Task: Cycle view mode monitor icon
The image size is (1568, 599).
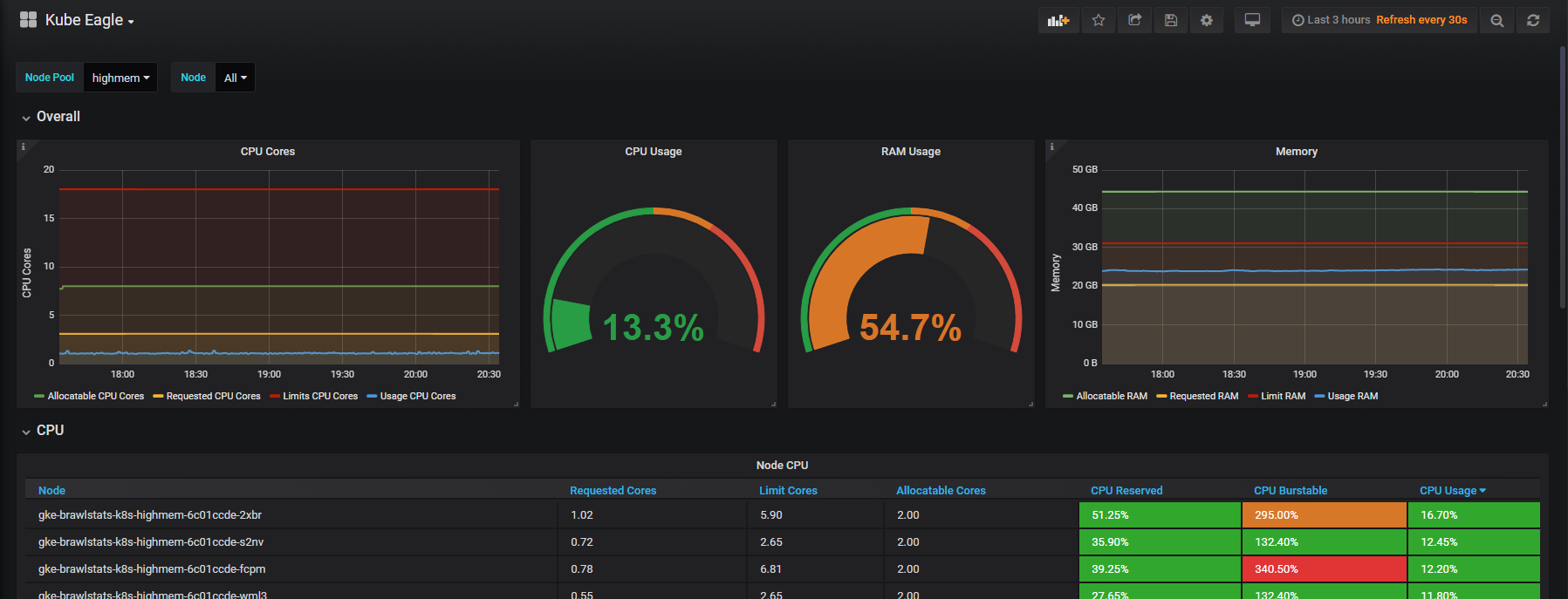Action: pyautogui.click(x=1252, y=20)
